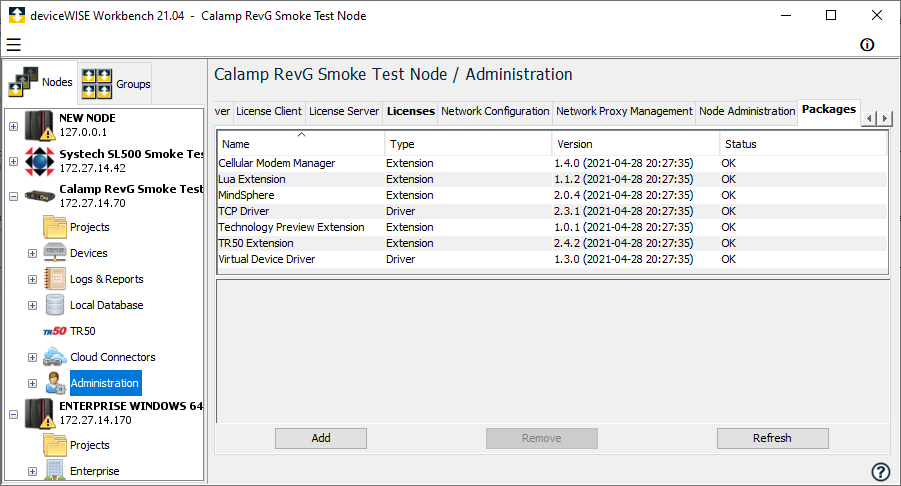This screenshot has height=486, width=901.
Task: Open the License Client tab
Action: click(269, 111)
